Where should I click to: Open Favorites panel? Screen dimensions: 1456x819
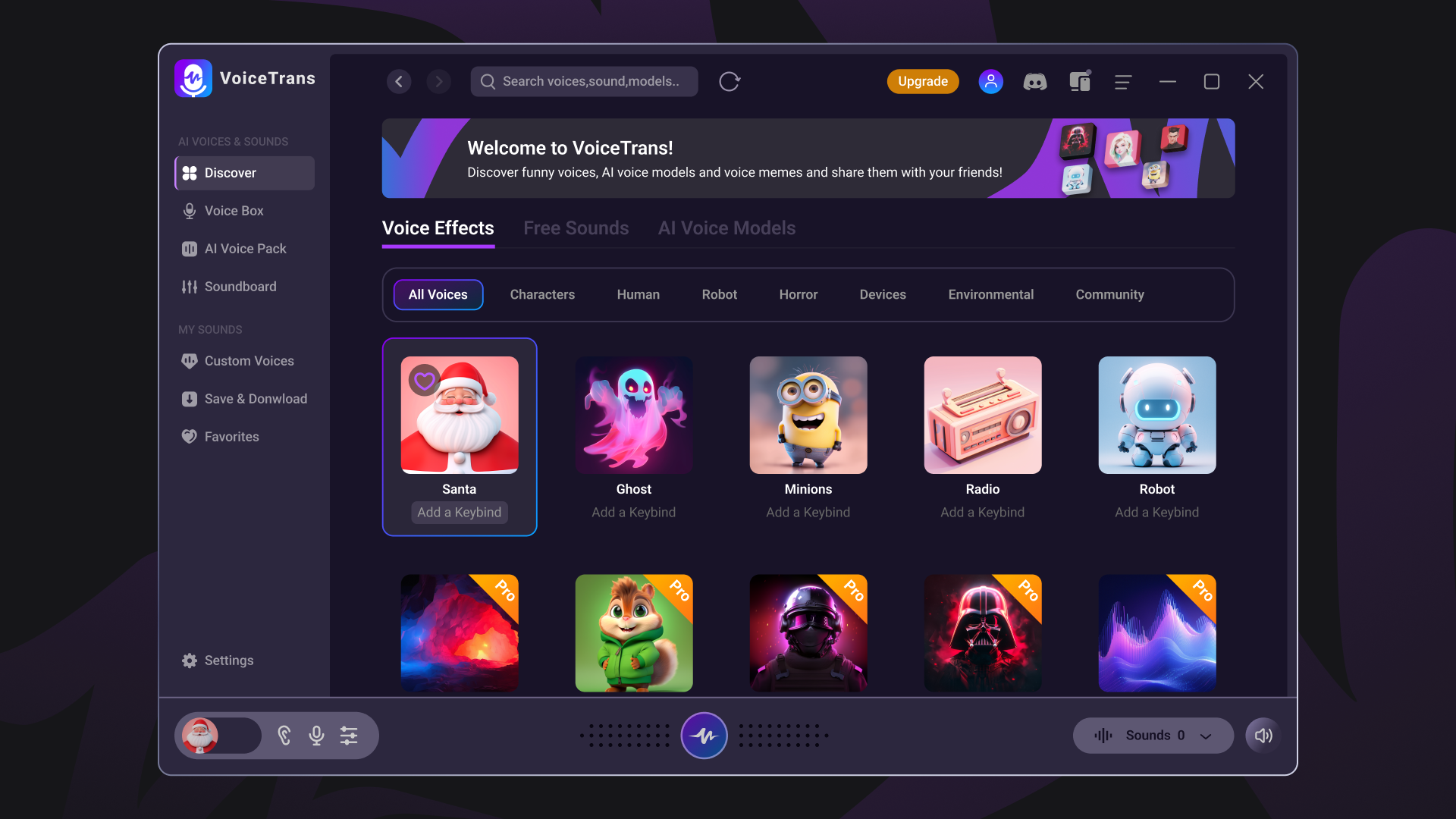coord(231,437)
